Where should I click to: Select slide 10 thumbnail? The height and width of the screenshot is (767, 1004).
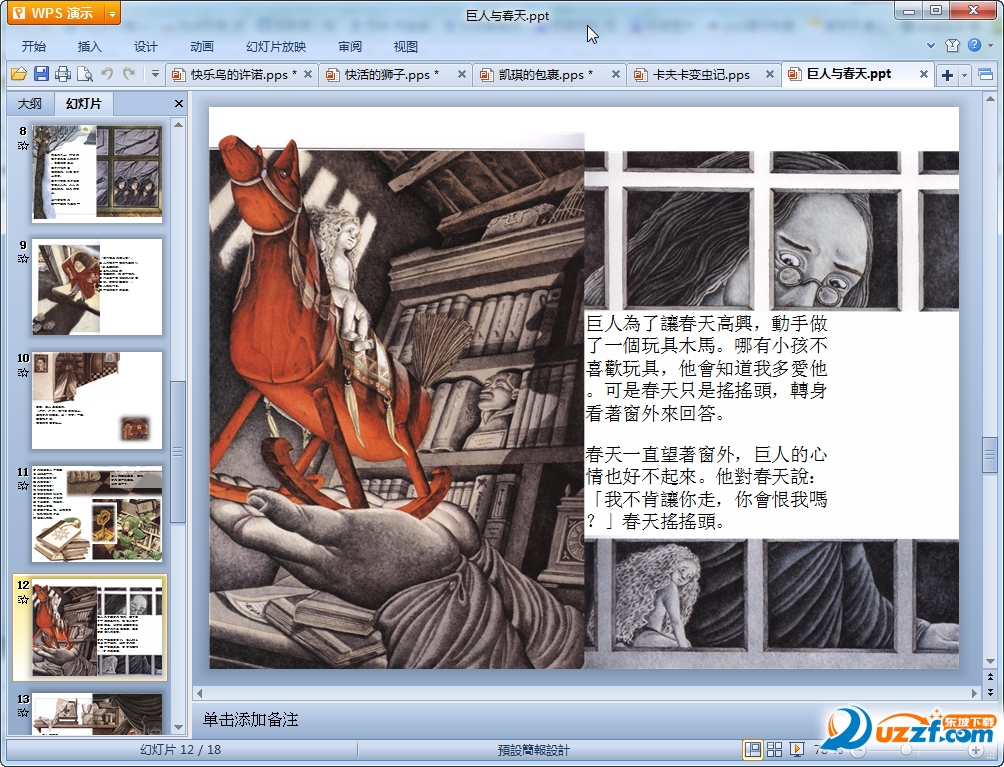tap(97, 400)
